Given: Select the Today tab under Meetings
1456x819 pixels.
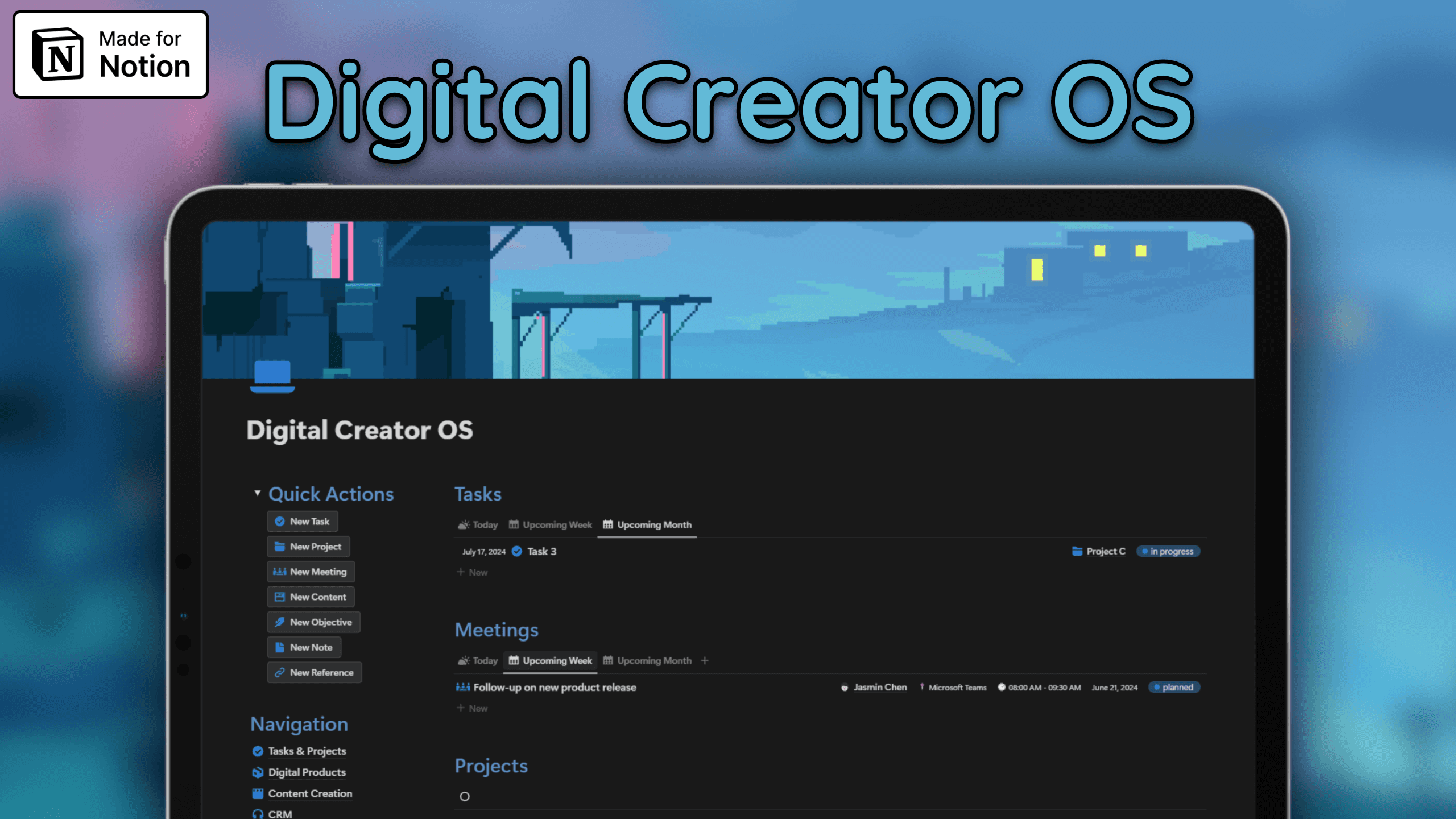Looking at the screenshot, I should point(478,660).
